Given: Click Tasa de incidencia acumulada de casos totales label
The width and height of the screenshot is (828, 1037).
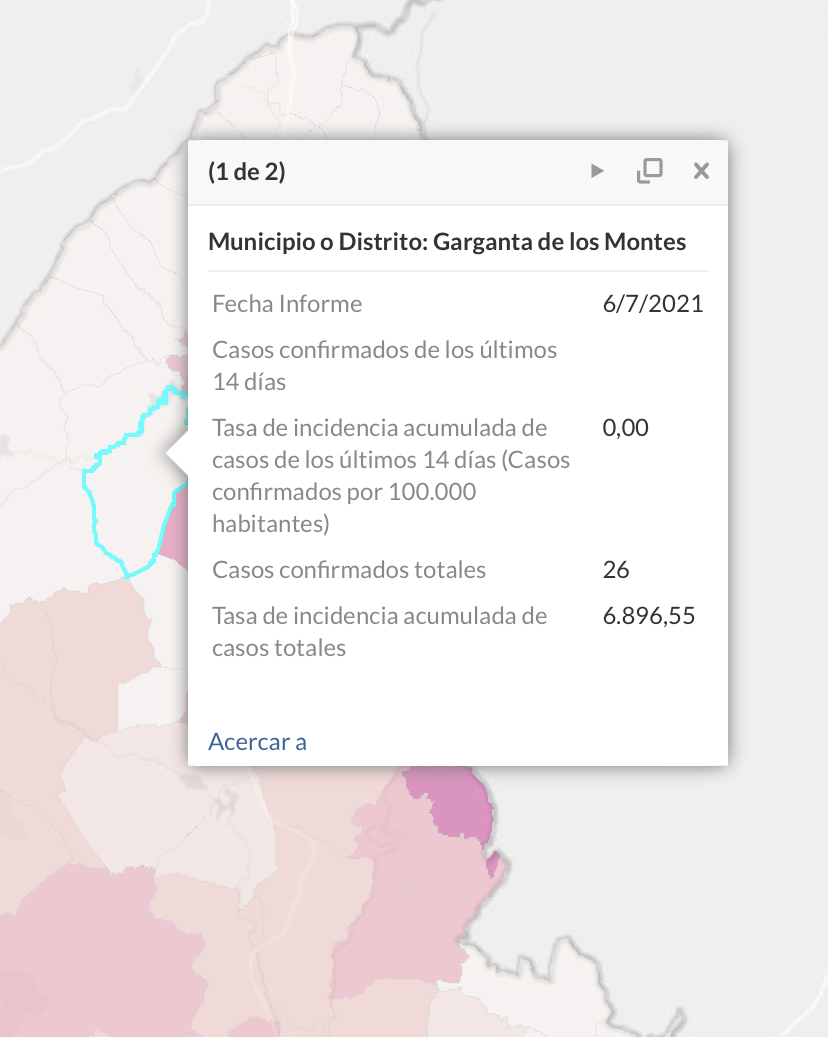Looking at the screenshot, I should tap(380, 632).
